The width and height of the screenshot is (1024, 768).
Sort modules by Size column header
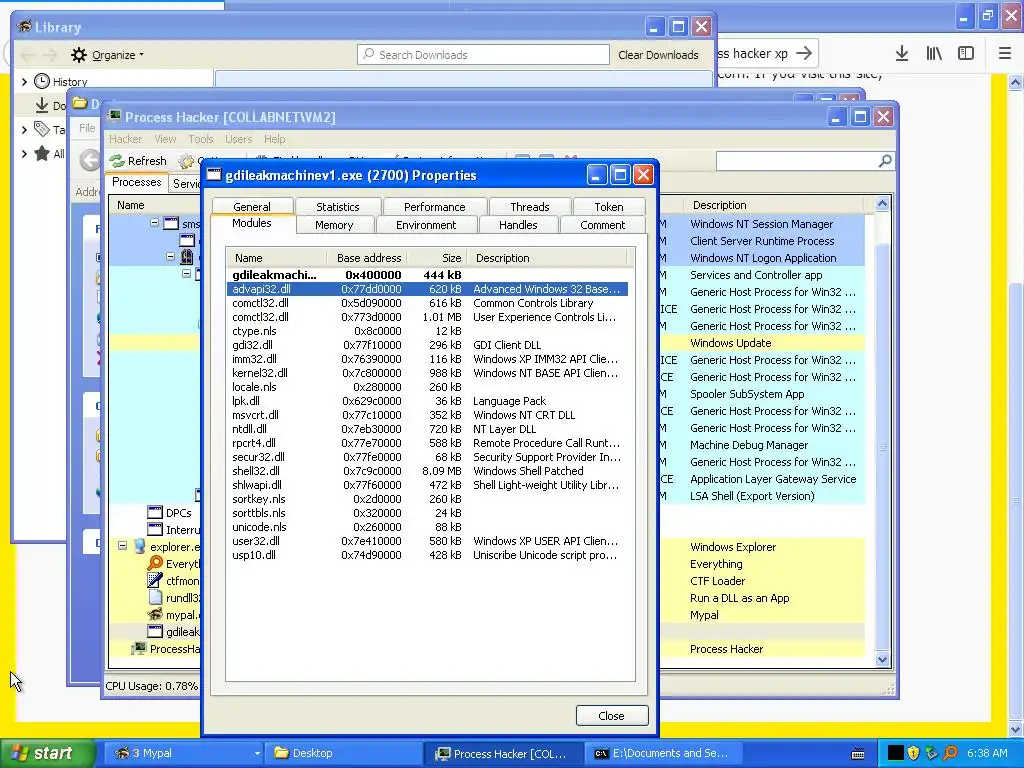(x=436, y=258)
